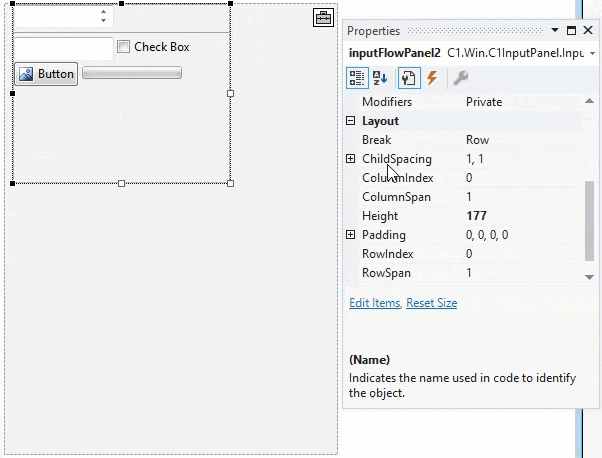Click the text input field beside Check Box
Screen dimensions: 602x458
[63, 47]
